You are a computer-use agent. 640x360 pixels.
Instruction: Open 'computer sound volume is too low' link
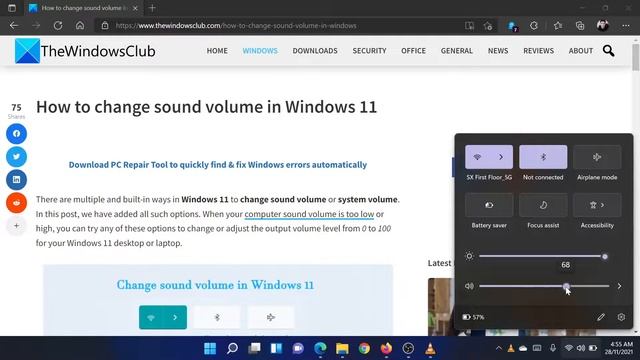click(x=309, y=214)
